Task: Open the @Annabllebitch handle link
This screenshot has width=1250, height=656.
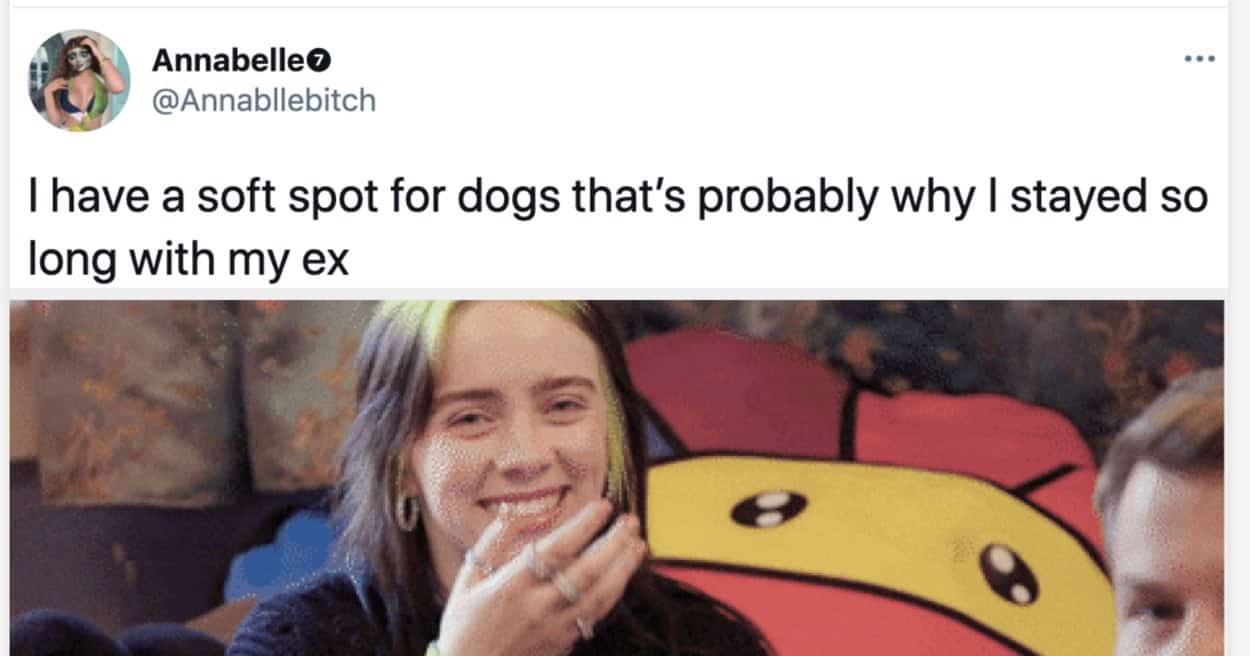Action: coord(264,100)
